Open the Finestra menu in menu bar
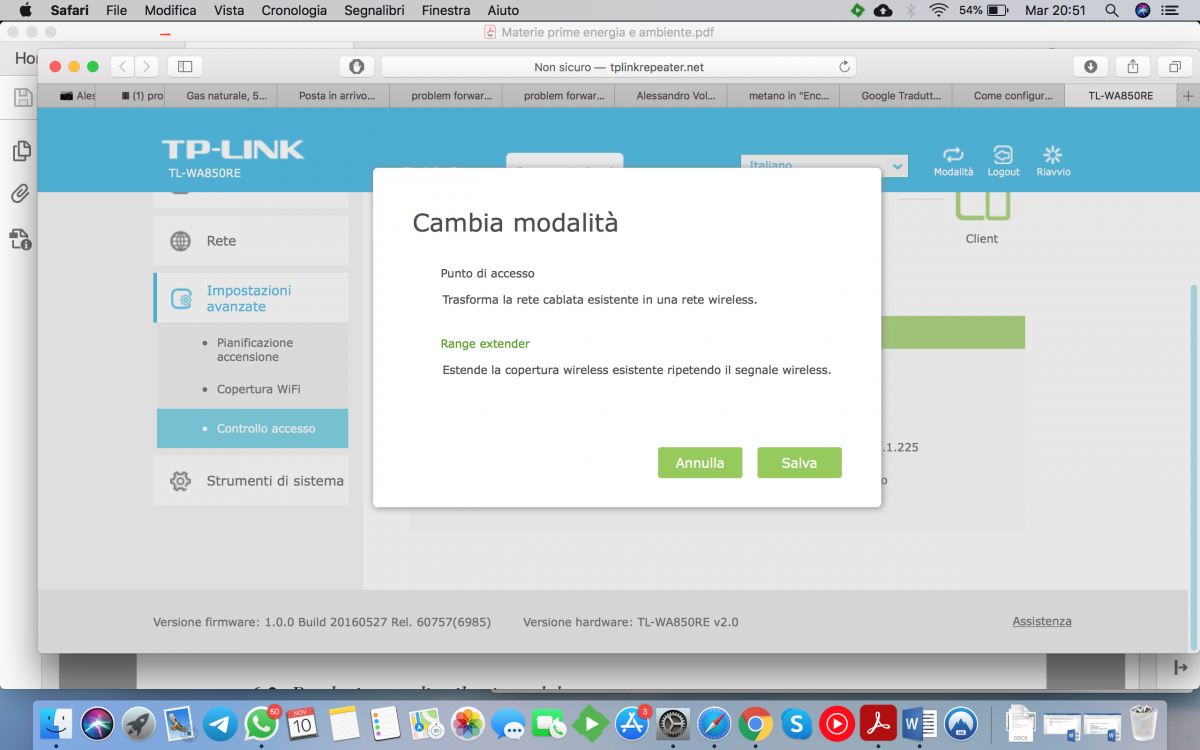 point(446,10)
